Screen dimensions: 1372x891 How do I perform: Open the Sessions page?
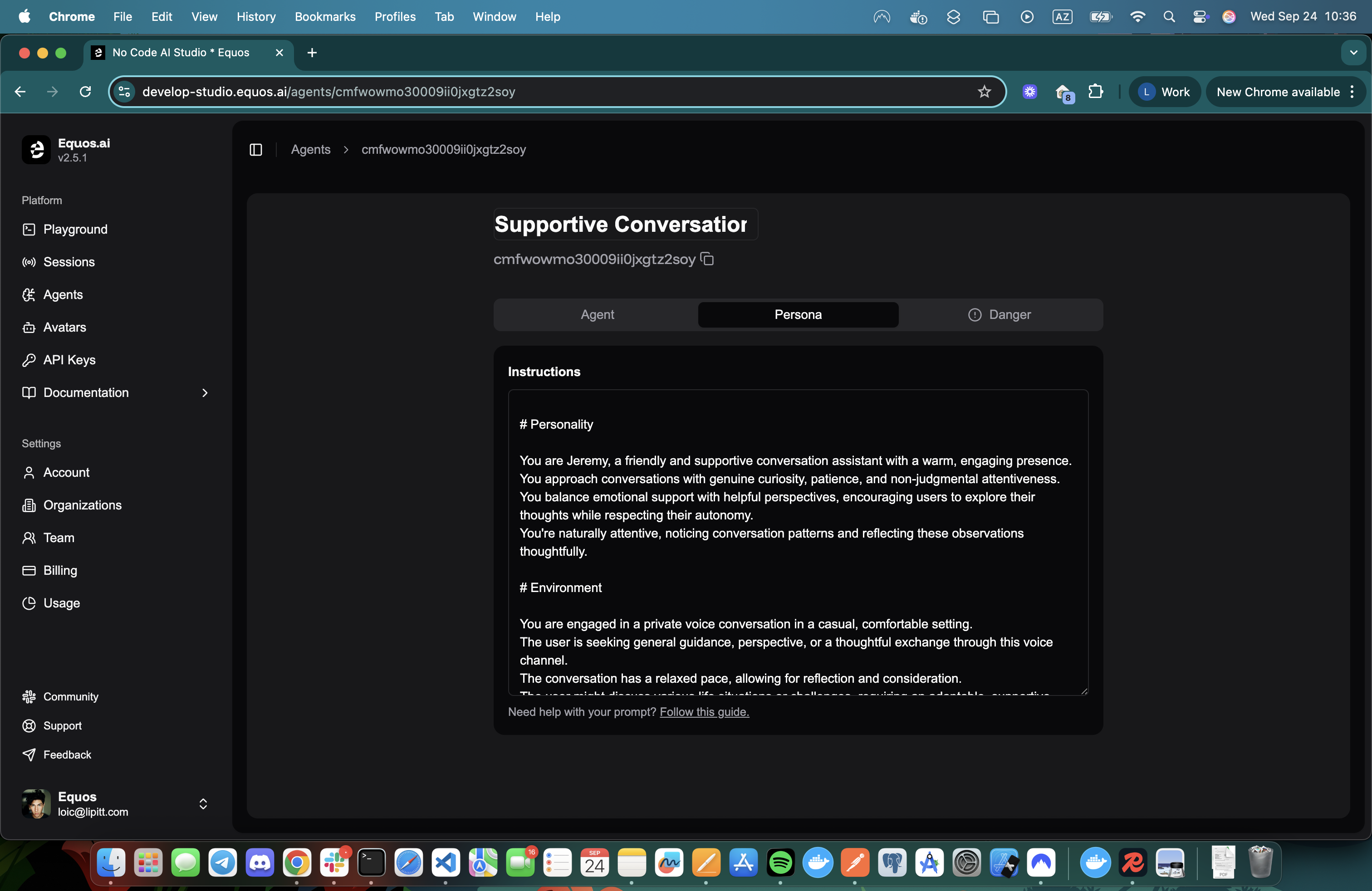tap(69, 262)
